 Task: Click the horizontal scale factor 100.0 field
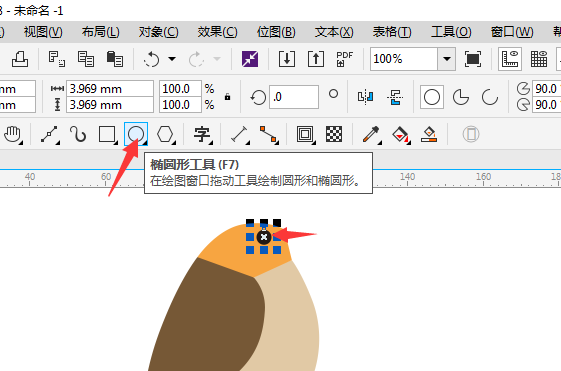tap(180, 88)
